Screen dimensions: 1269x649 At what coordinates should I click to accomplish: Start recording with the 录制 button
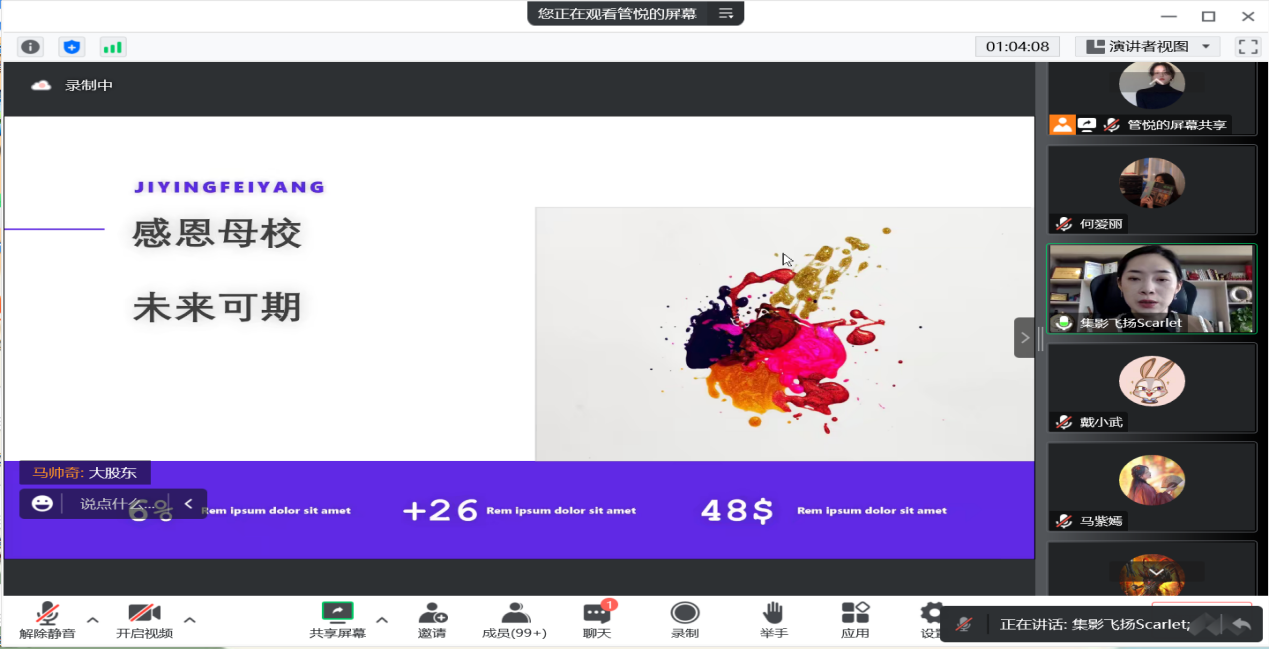tap(685, 620)
